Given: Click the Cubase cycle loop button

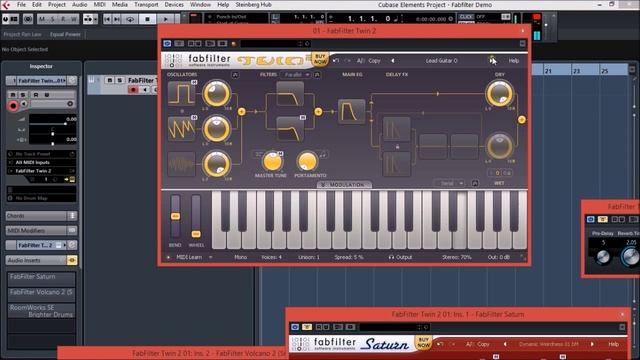Looking at the screenshot, I should (x=130, y=19).
